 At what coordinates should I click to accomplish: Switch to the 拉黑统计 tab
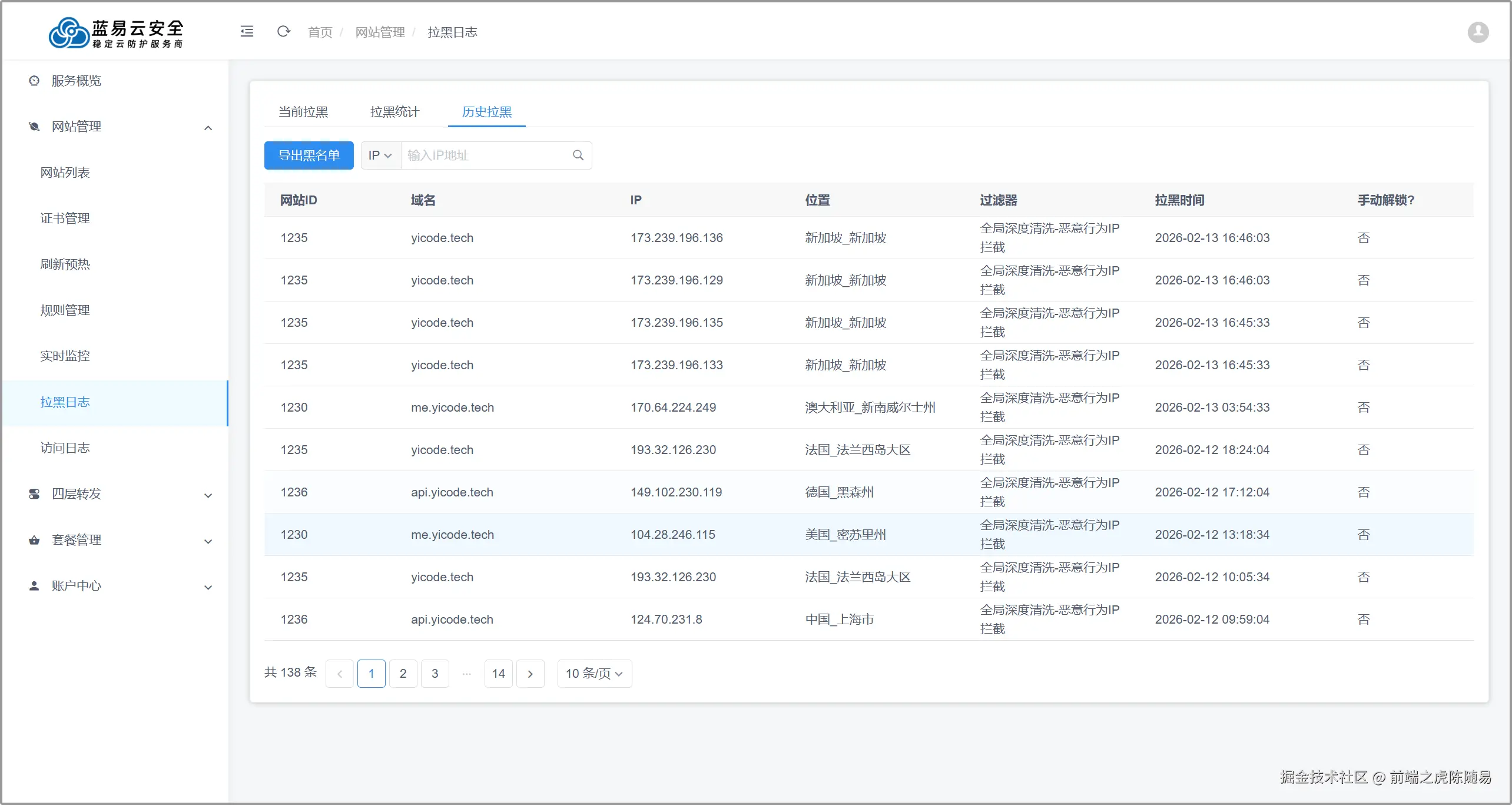pyautogui.click(x=394, y=112)
